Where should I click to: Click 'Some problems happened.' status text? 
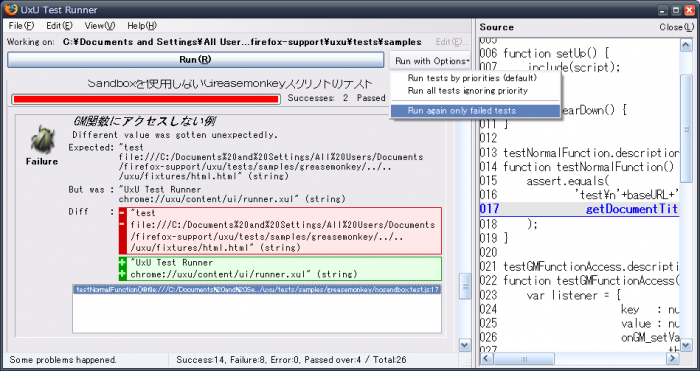[63, 359]
